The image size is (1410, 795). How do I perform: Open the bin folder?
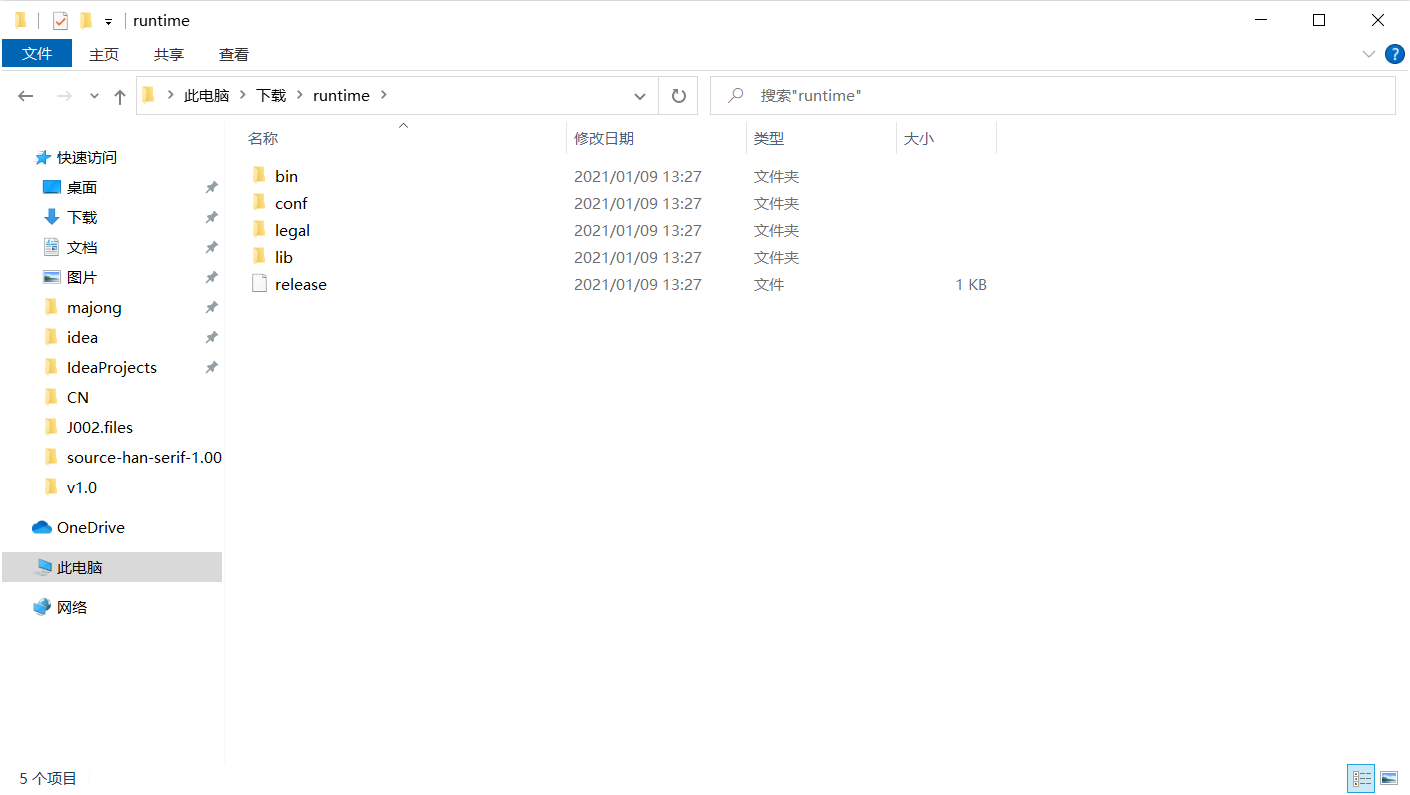pyautogui.click(x=286, y=176)
